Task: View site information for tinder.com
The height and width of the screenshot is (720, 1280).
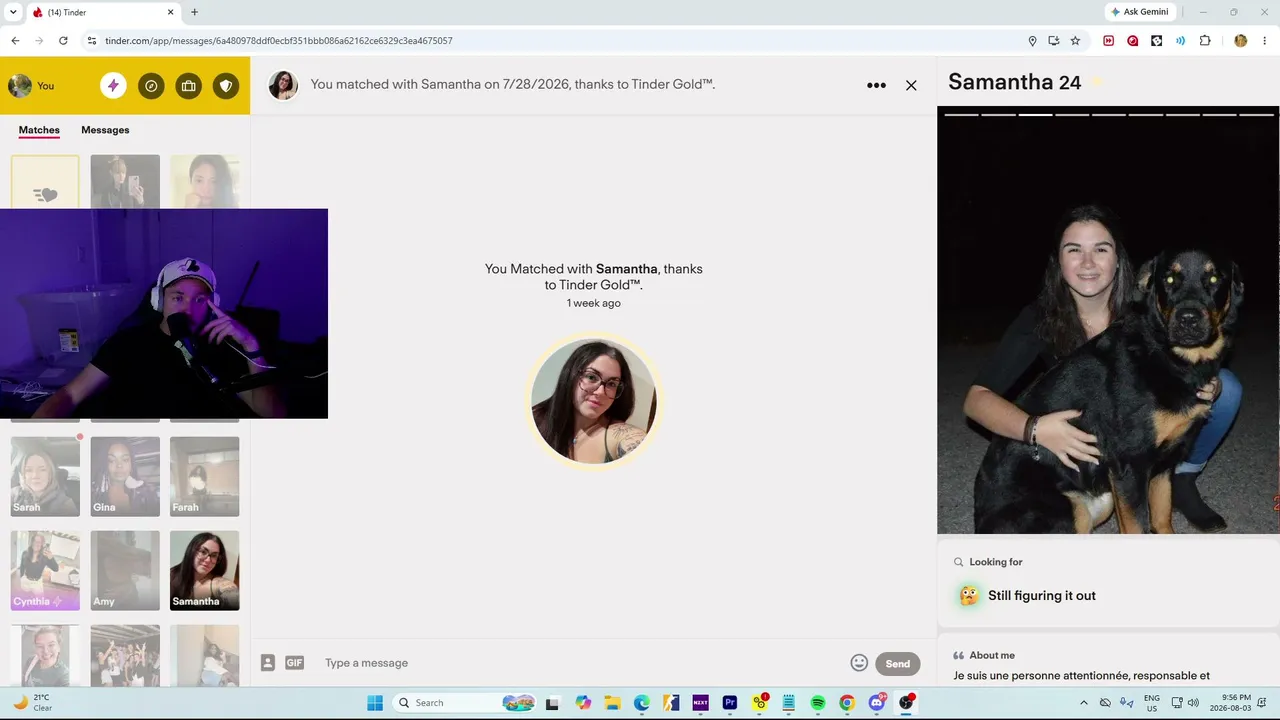Action: (x=92, y=41)
